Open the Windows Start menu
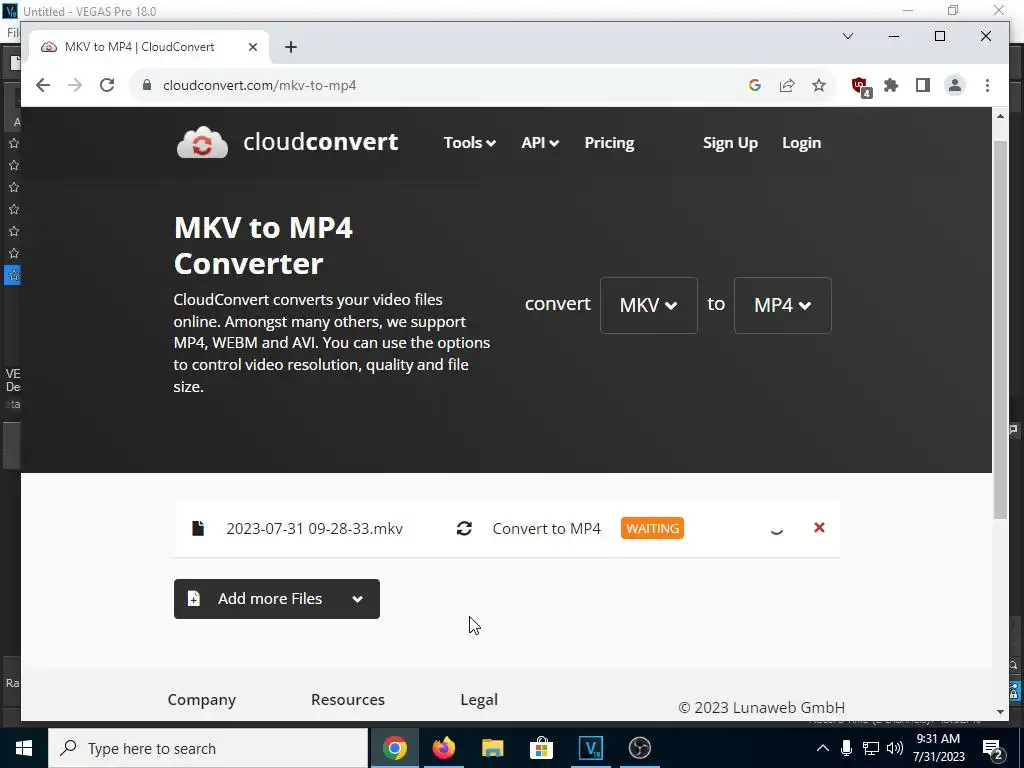Viewport: 1024px width, 768px height. [24, 748]
